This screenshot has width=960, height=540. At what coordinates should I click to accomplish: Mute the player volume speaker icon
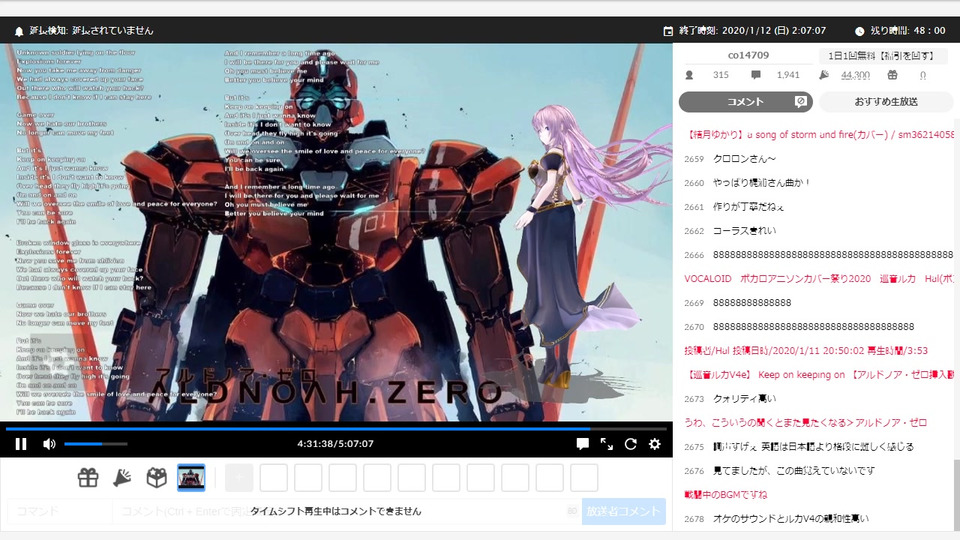[50, 444]
